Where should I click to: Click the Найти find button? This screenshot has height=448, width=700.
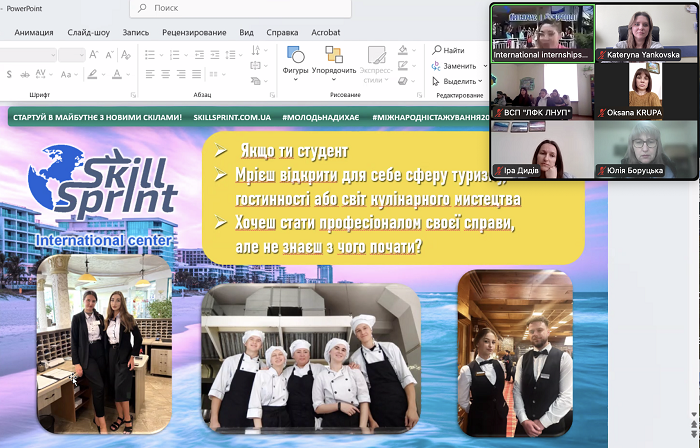pyautogui.click(x=448, y=50)
